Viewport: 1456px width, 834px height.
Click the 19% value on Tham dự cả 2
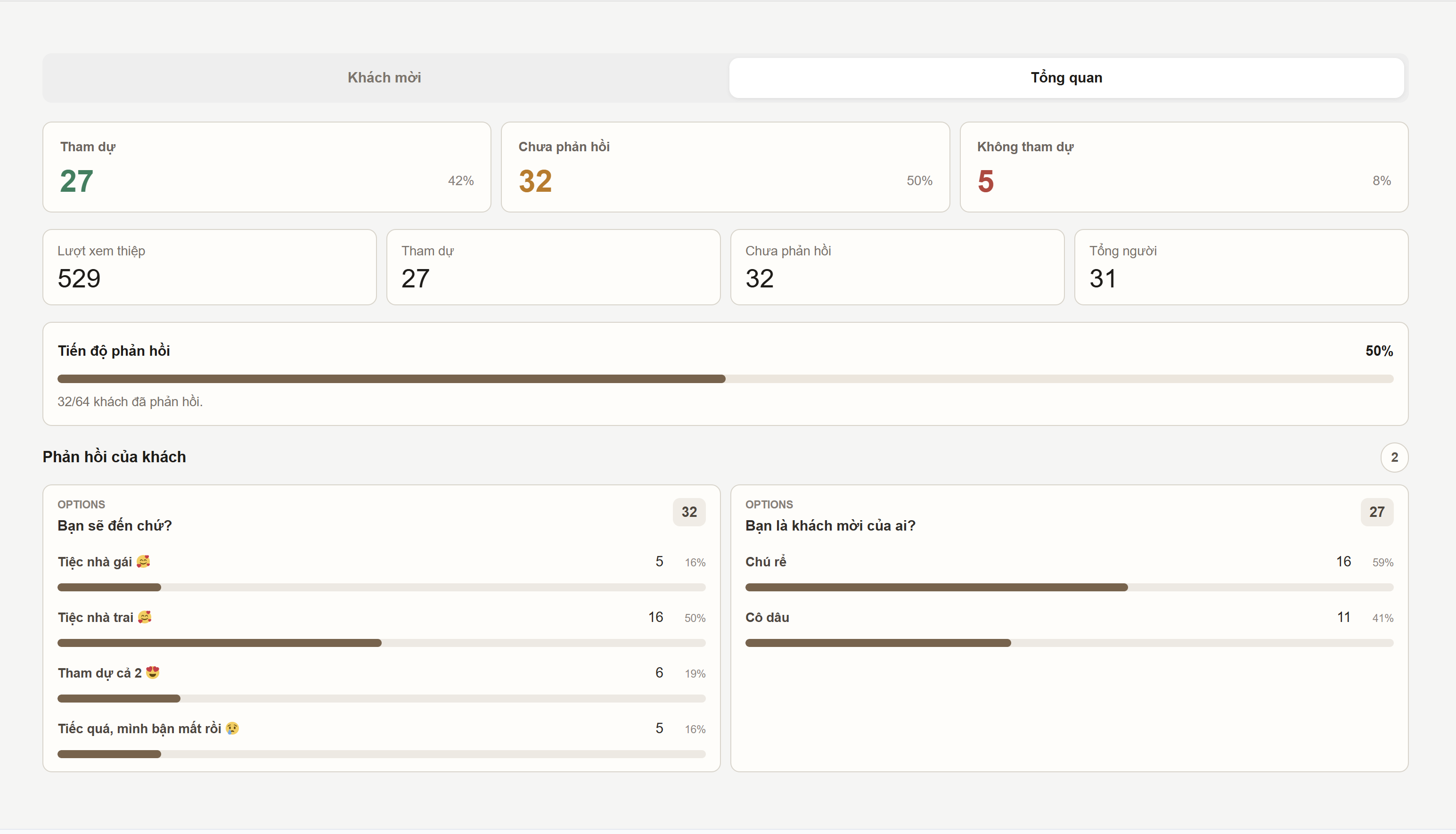click(x=695, y=674)
